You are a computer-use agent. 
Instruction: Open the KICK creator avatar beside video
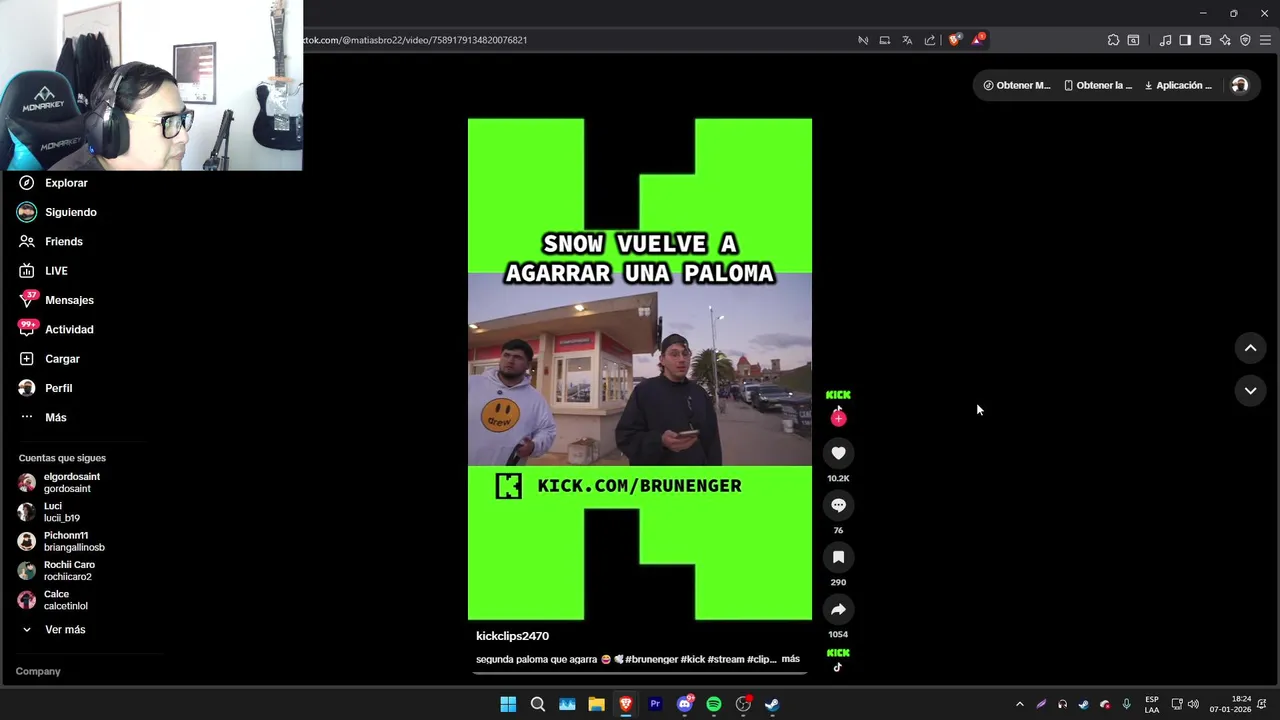[x=838, y=395]
